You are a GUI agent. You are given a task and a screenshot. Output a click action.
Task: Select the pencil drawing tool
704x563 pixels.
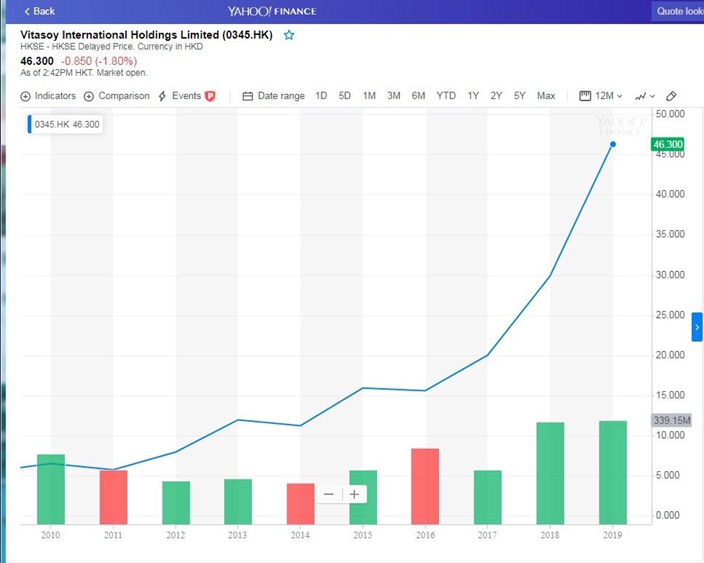pyautogui.click(x=671, y=96)
